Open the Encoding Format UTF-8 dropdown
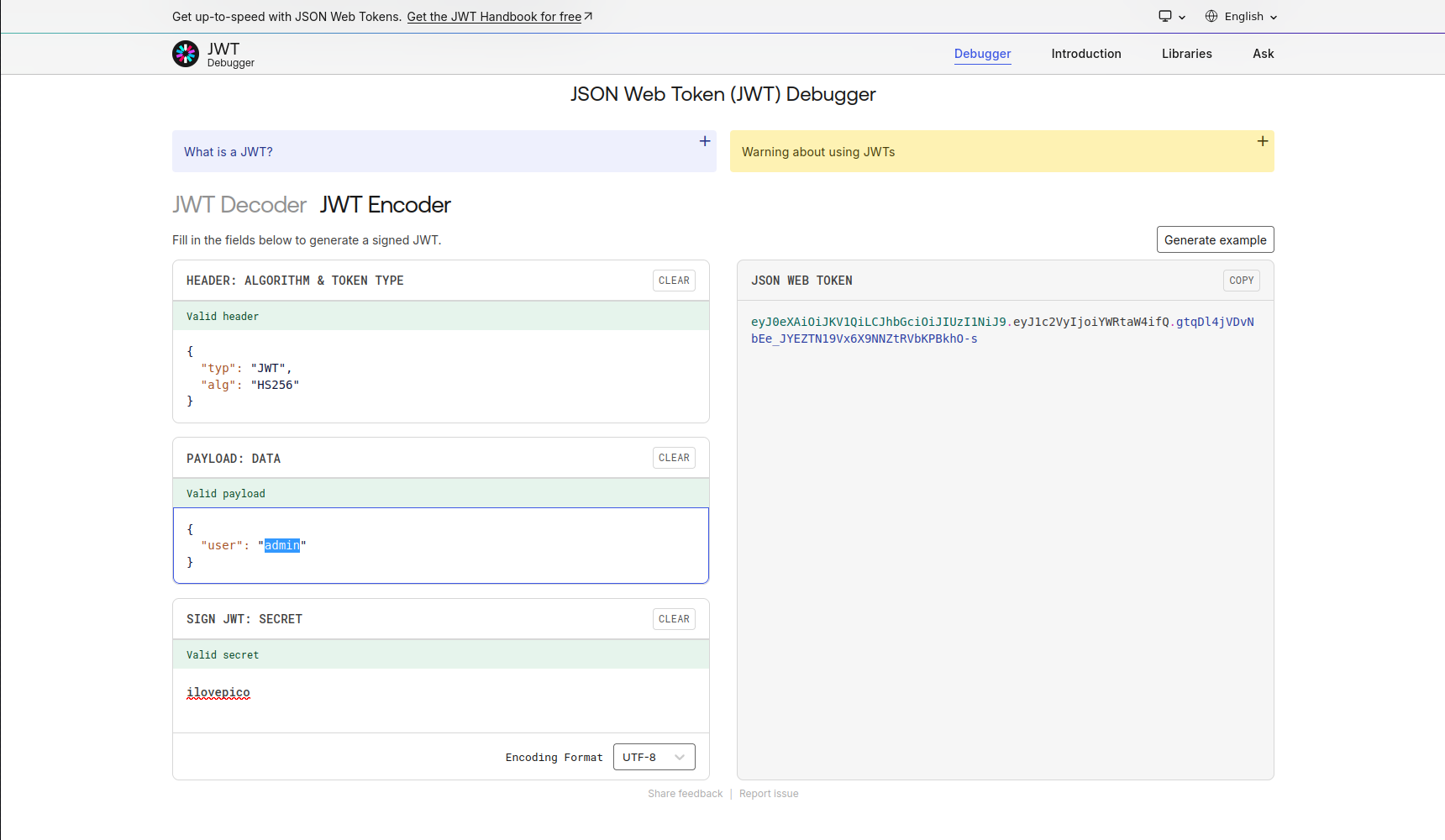 pos(654,757)
